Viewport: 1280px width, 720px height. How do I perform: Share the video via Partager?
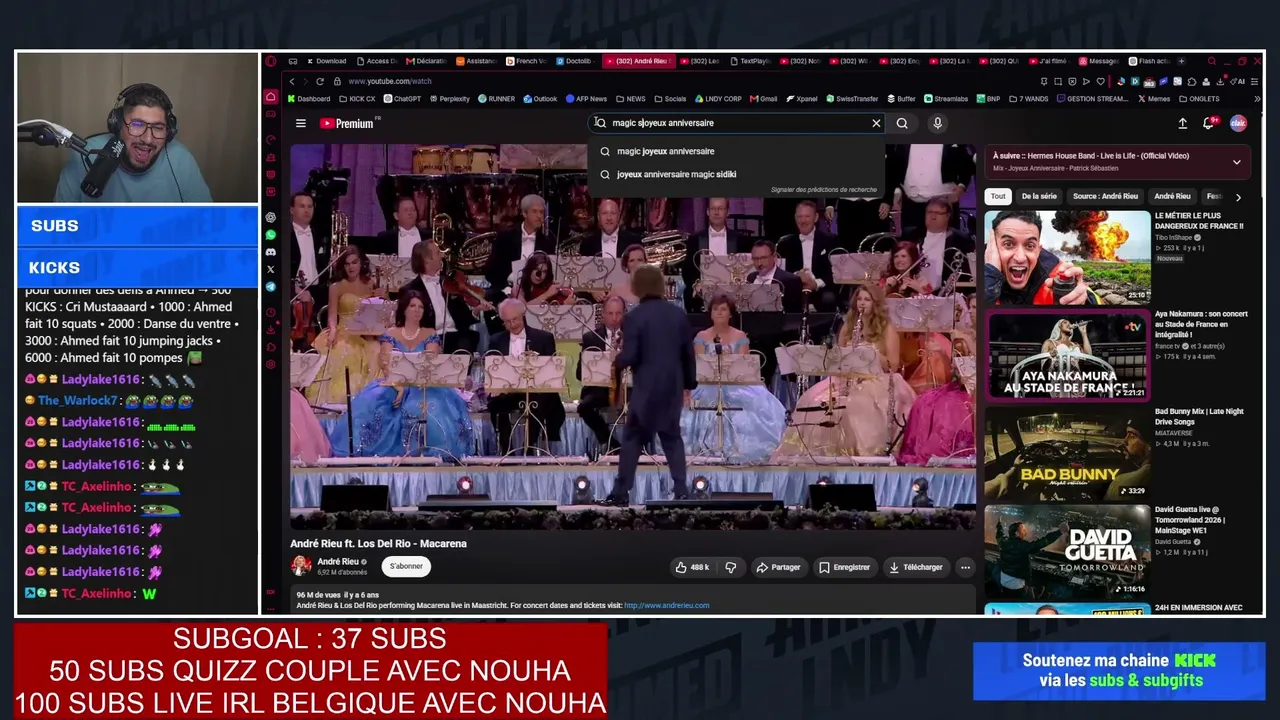point(779,567)
